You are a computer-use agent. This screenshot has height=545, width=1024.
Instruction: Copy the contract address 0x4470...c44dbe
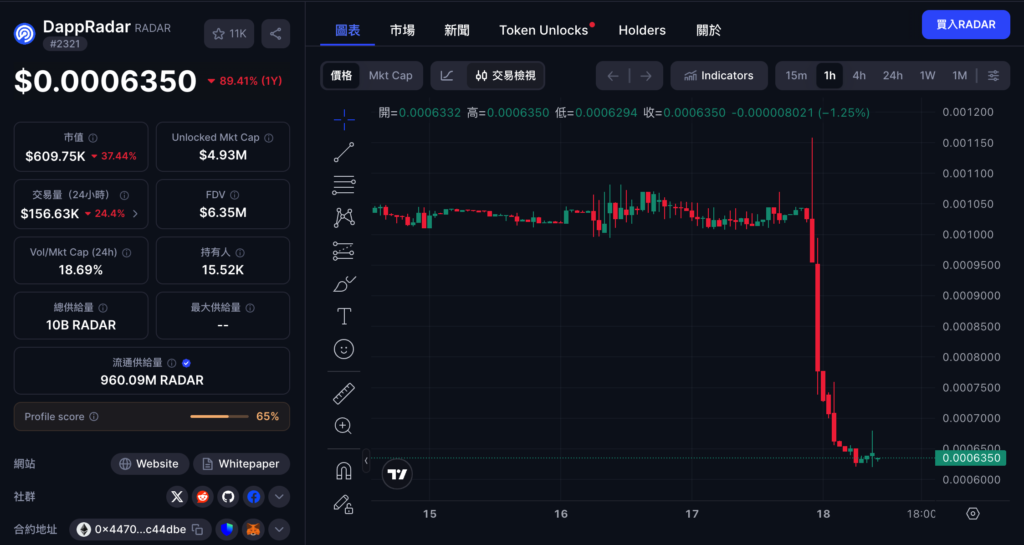[x=198, y=529]
